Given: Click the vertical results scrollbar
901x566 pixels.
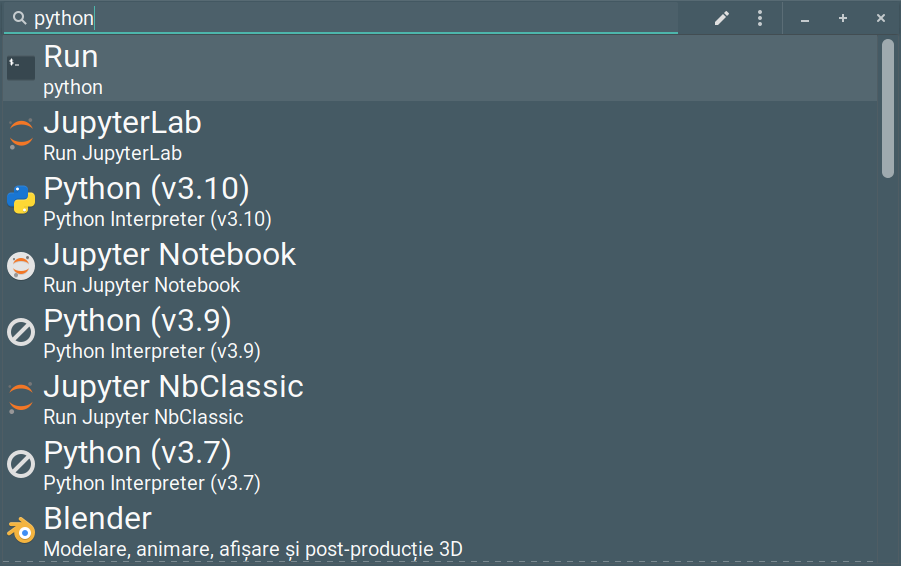Looking at the screenshot, I should pos(888,108).
